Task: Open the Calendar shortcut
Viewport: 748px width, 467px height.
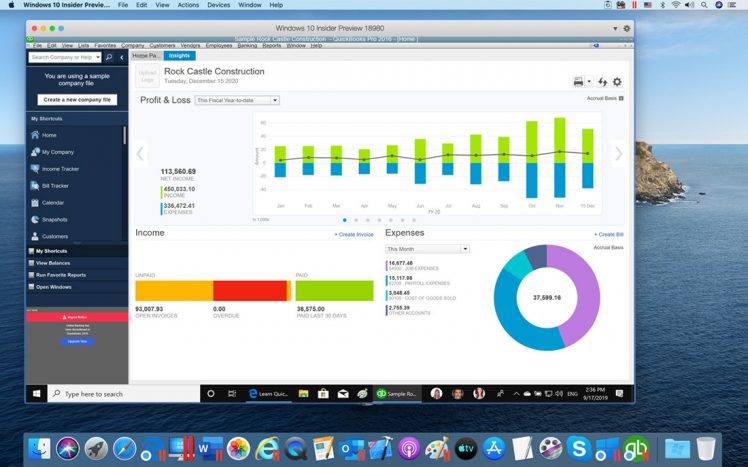Action: [x=52, y=203]
